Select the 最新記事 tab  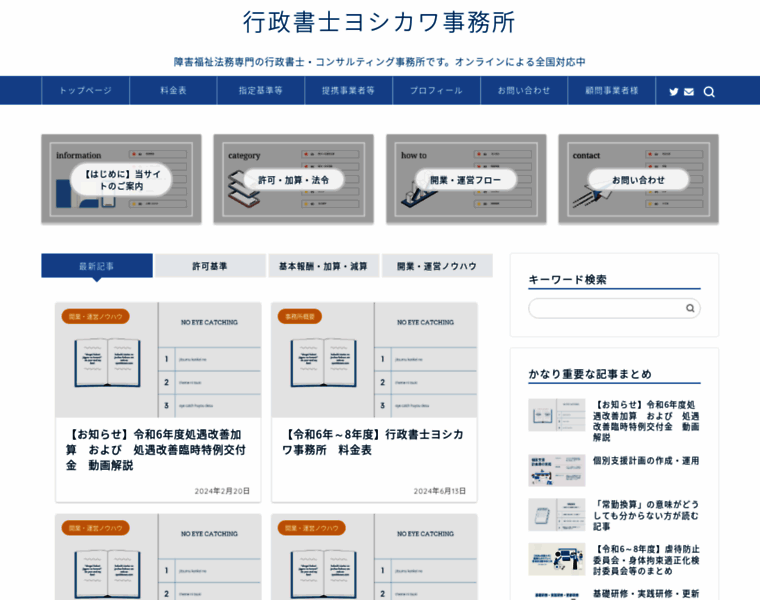(x=97, y=266)
